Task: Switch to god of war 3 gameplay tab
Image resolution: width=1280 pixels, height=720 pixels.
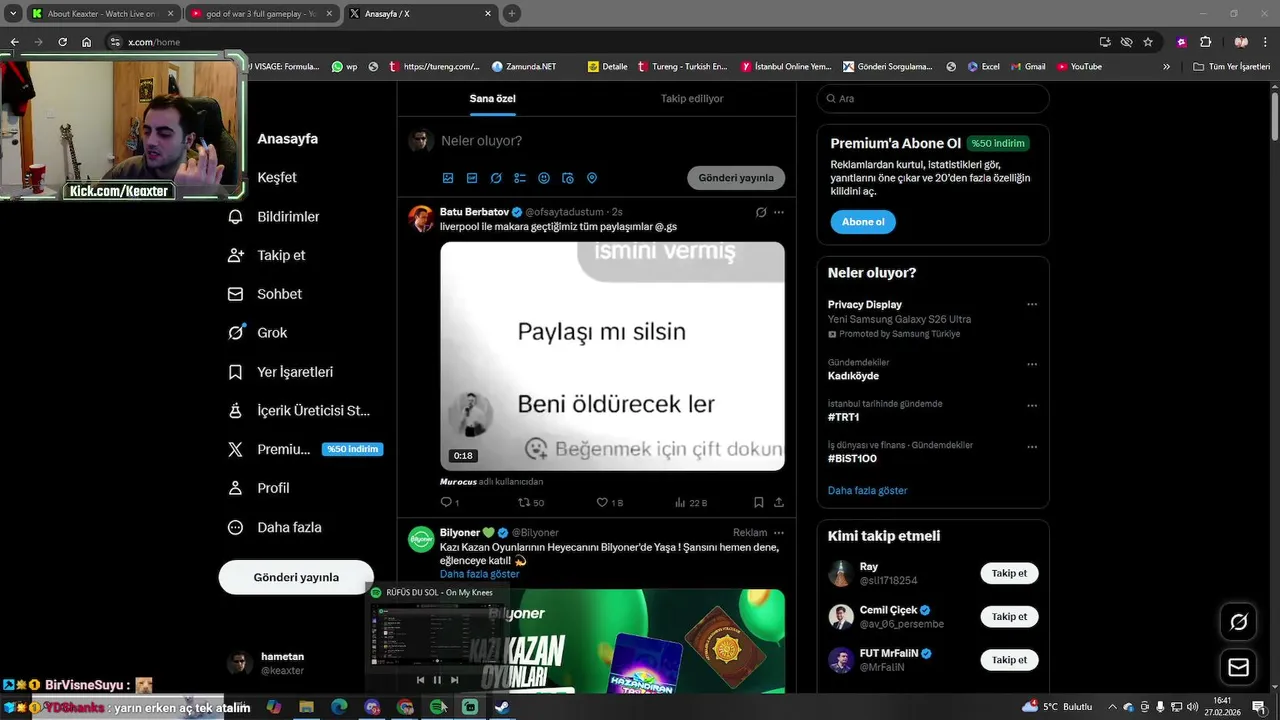Action: [x=261, y=14]
